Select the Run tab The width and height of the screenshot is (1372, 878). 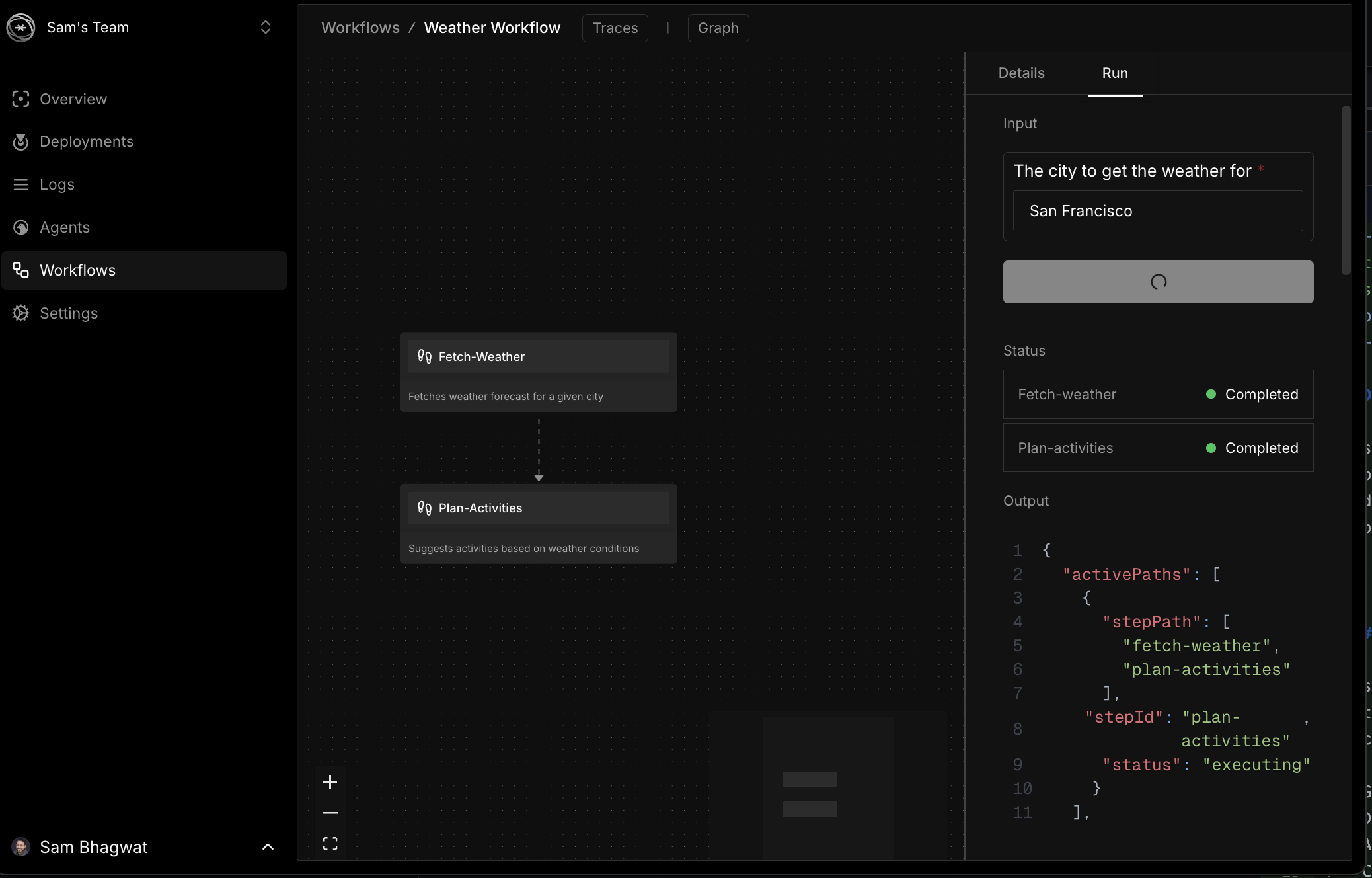click(1114, 73)
